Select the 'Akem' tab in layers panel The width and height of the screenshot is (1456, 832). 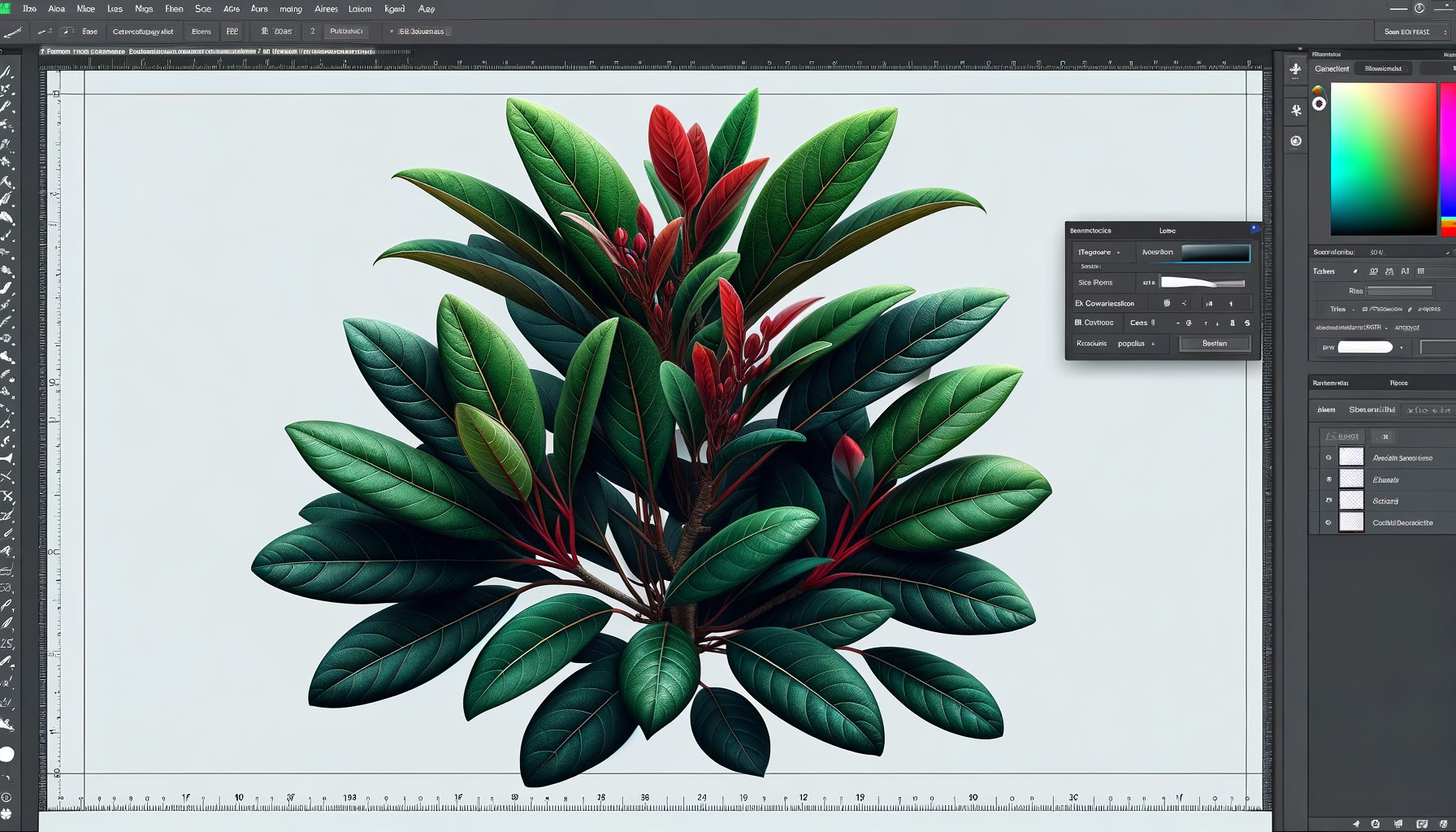click(1326, 409)
